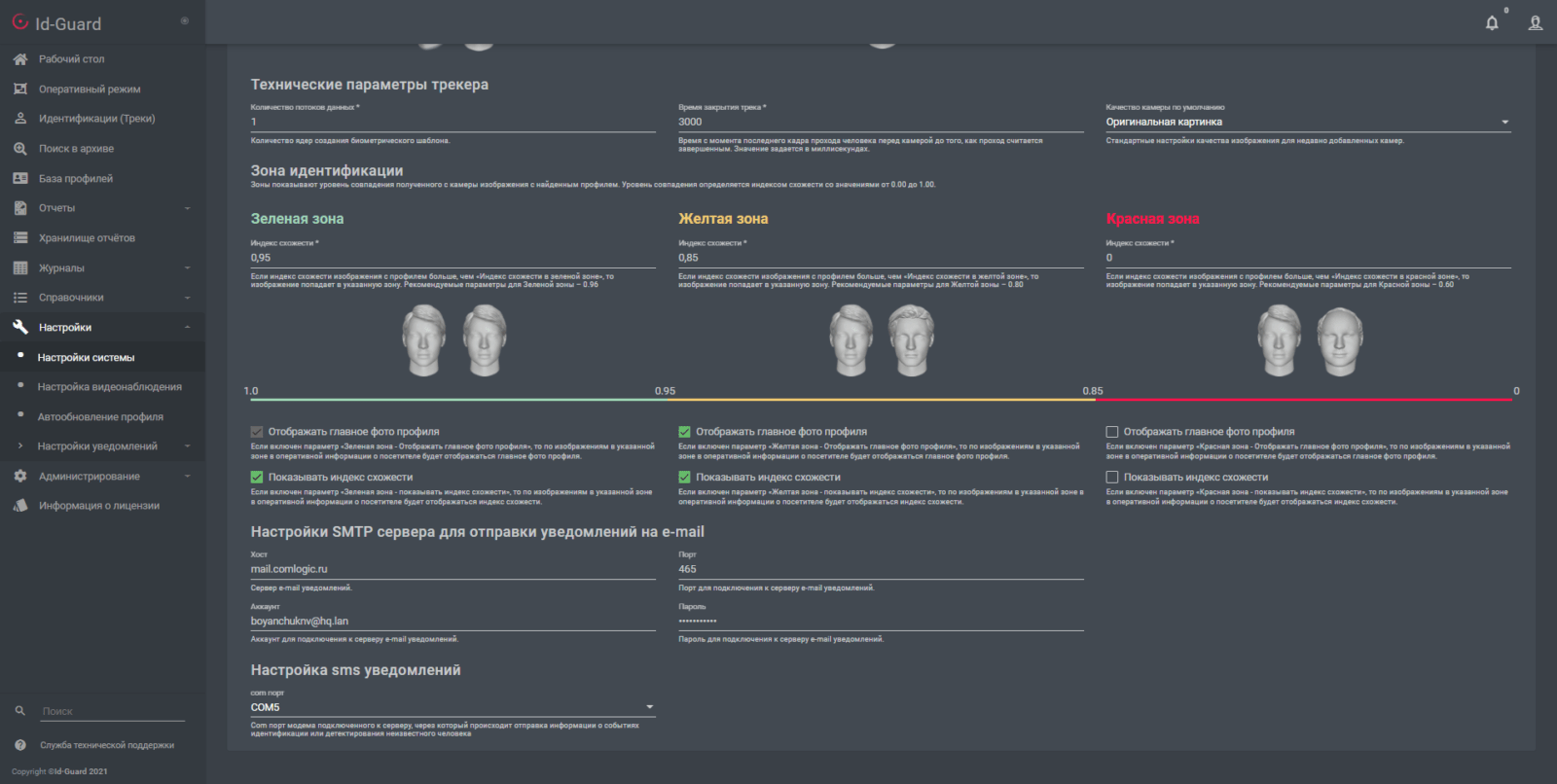The image size is (1557, 784).
Task: Click the Поиск в архиве magnifier icon
Action: click(20, 149)
